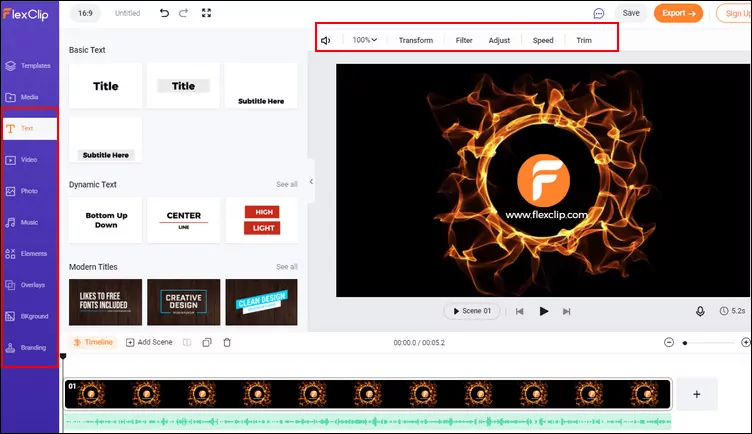Adjust the timeline zoom slider

tap(708, 343)
